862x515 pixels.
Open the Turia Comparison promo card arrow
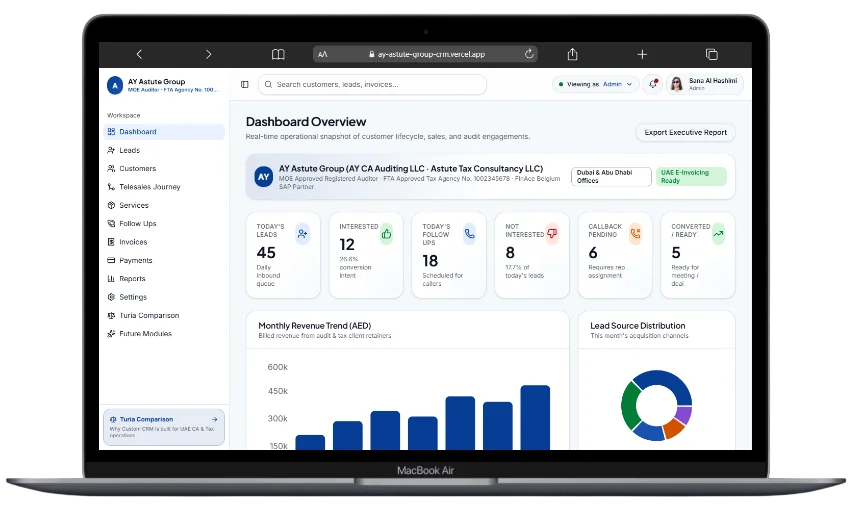[214, 419]
